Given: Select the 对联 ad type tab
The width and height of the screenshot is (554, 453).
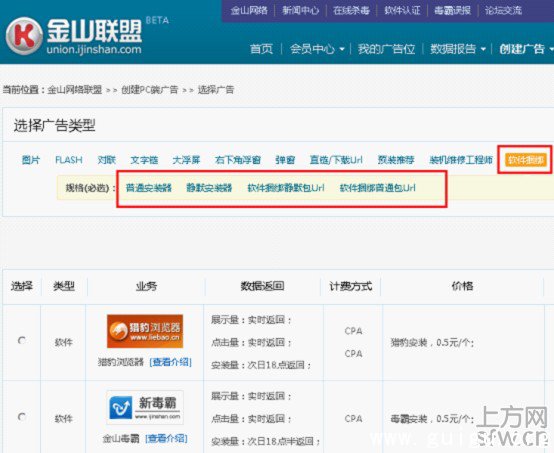Looking at the screenshot, I should pos(107,160).
